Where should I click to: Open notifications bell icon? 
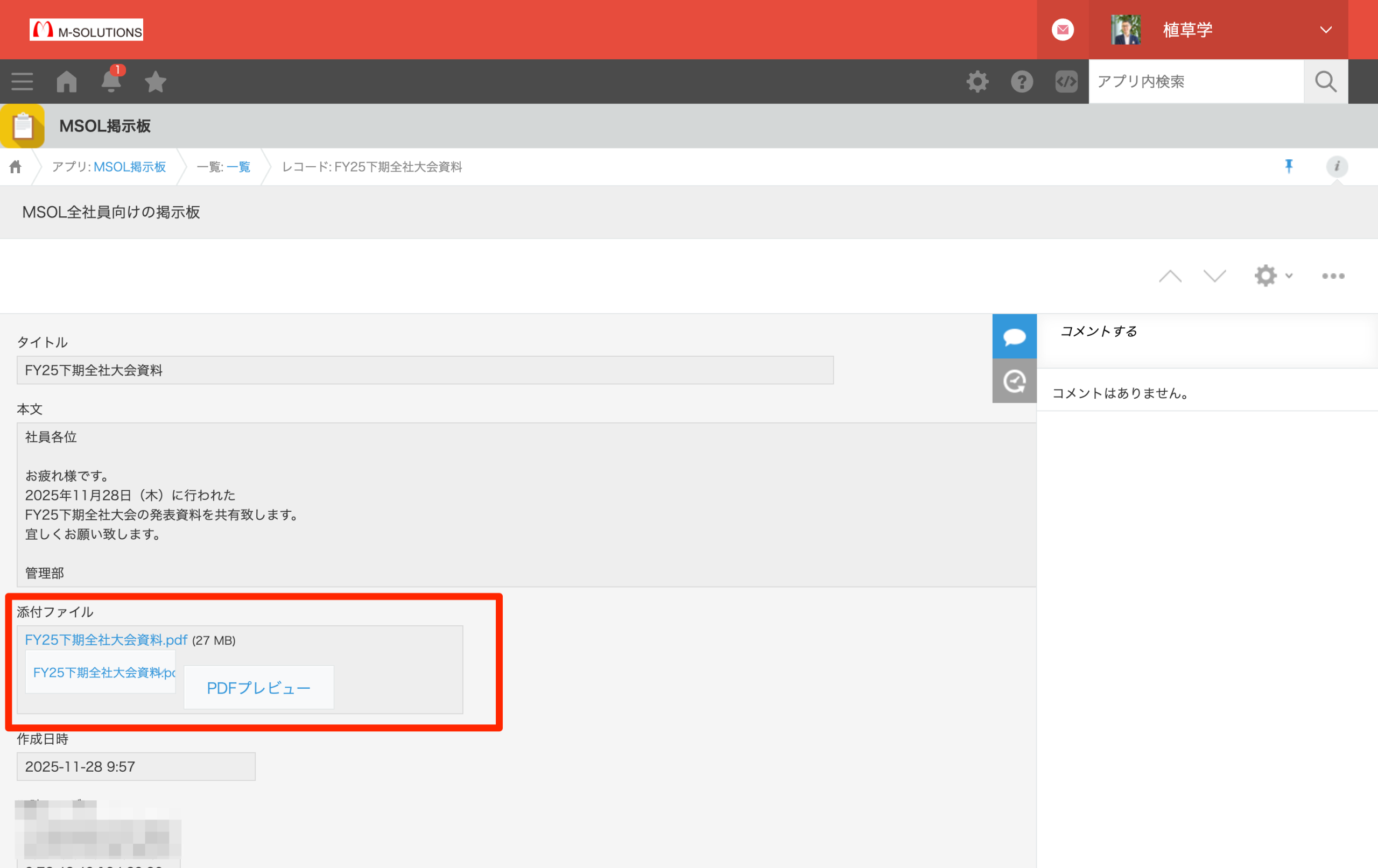tap(111, 81)
